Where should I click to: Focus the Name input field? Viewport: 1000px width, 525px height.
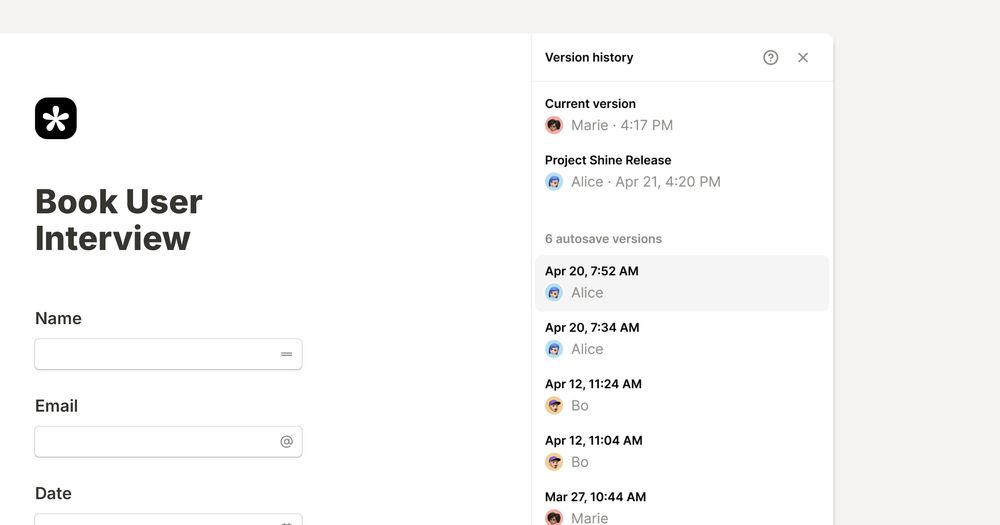pos(168,354)
